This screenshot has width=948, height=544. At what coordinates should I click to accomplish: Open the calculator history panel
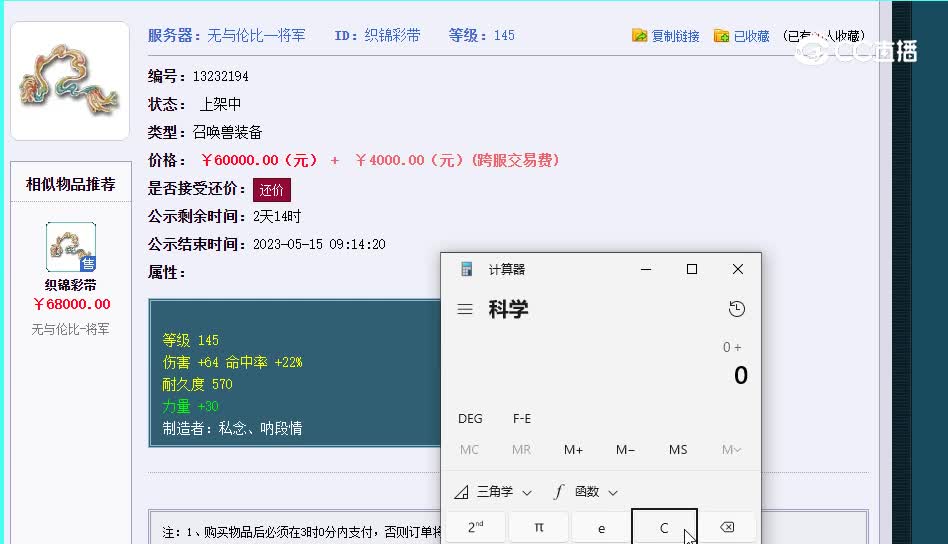tap(736, 309)
